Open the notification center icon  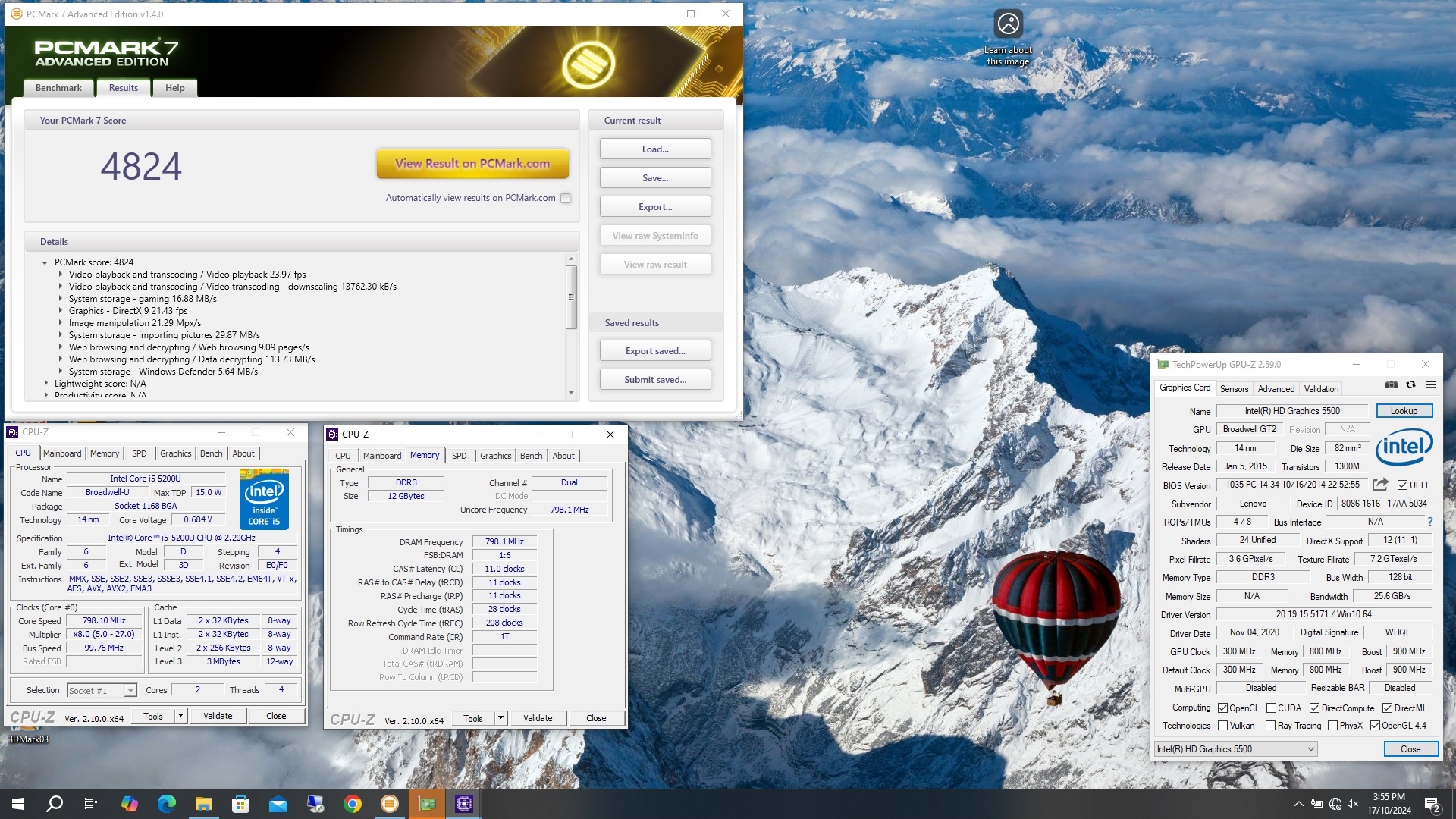[x=1432, y=804]
